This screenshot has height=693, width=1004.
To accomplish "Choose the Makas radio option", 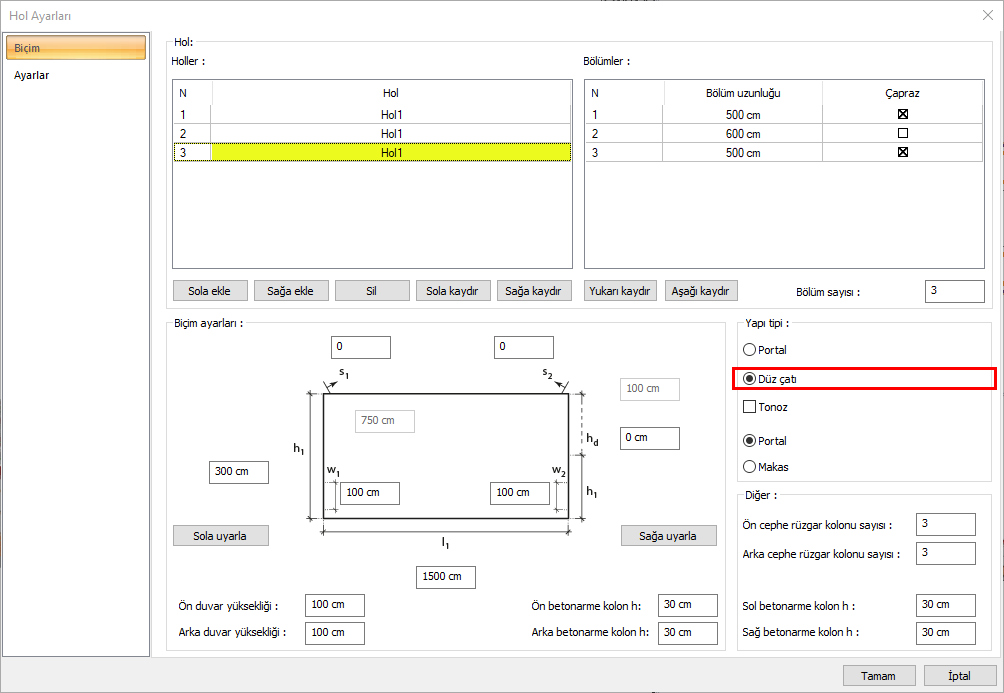I will point(750,466).
